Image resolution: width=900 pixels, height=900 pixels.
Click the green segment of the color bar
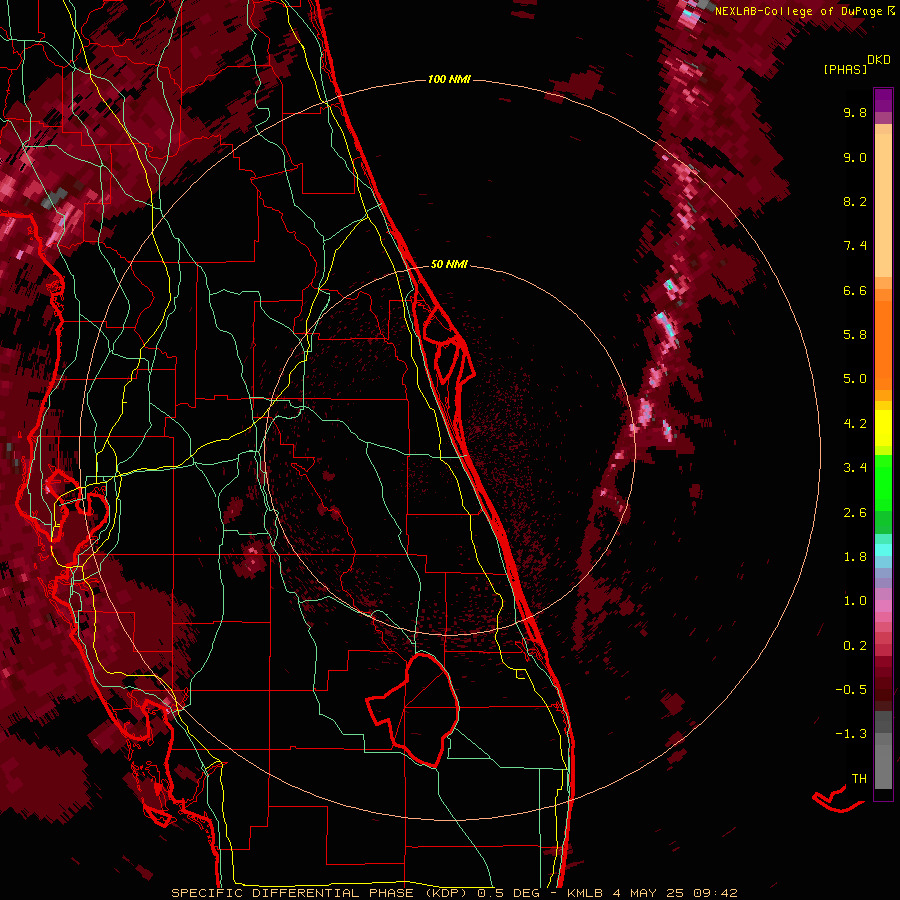click(883, 494)
